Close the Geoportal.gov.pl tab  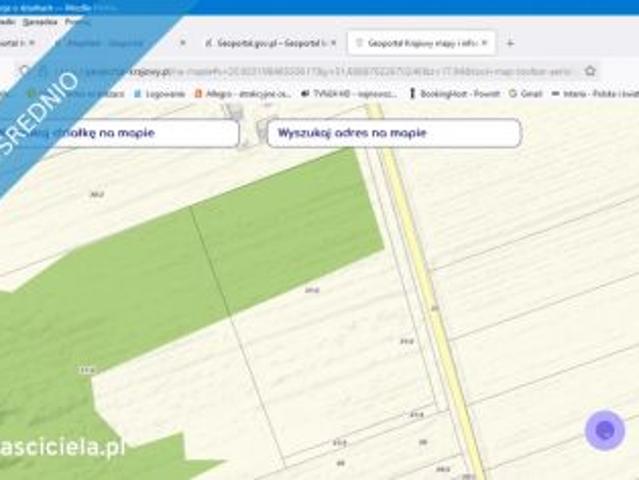click(x=333, y=43)
